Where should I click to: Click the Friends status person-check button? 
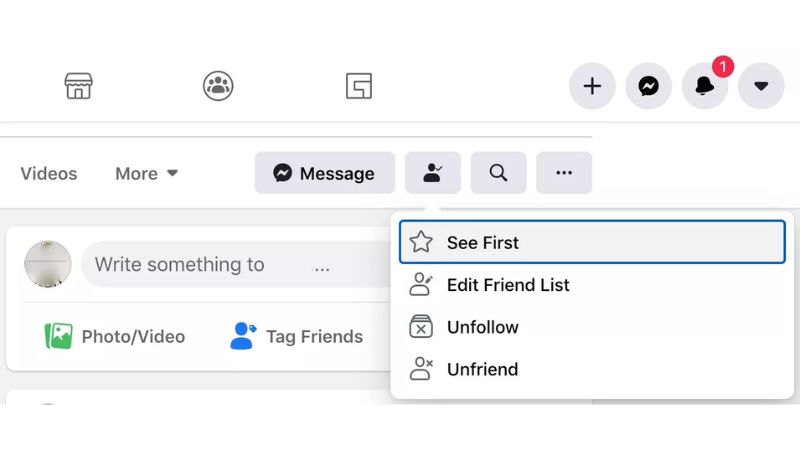[433, 172]
